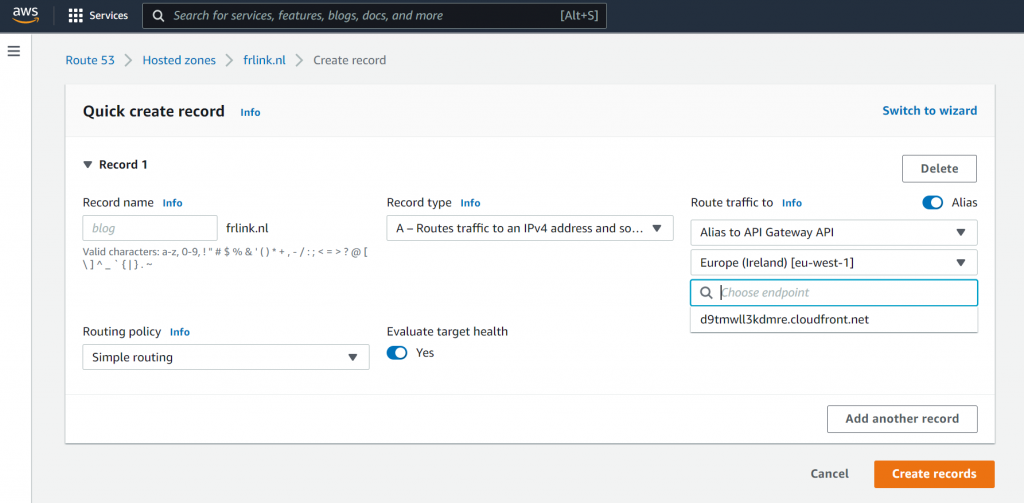
Task: Open the Alias to API Gateway API dropdown
Action: (833, 233)
